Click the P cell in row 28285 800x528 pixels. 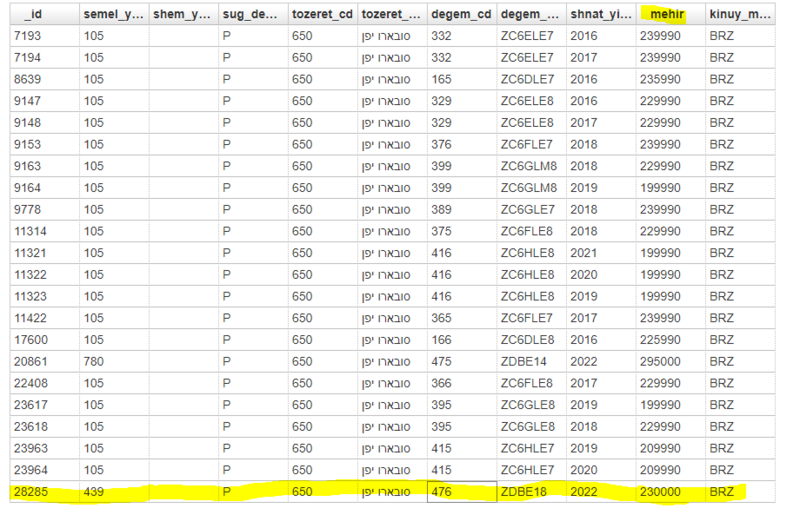[x=253, y=492]
